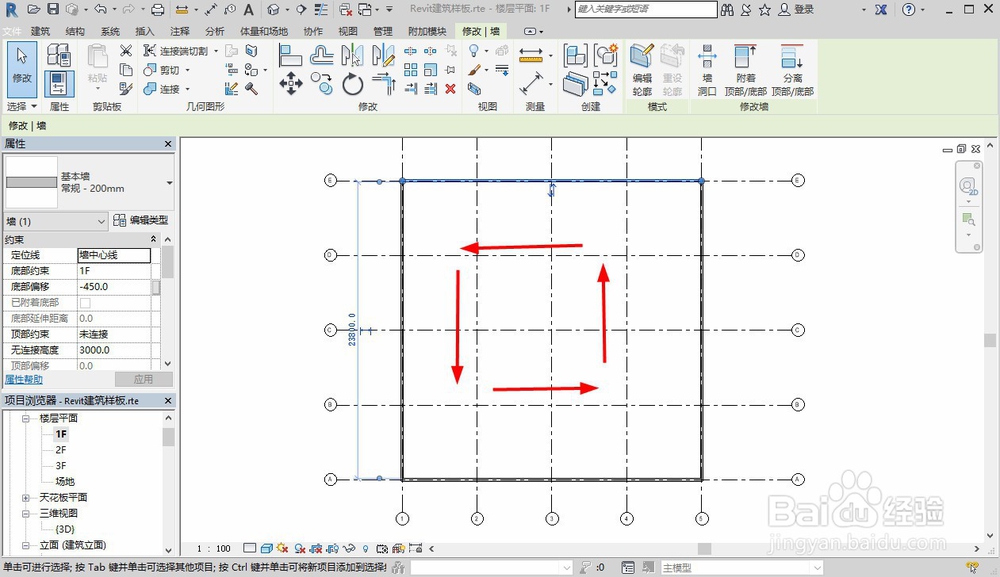Viewport: 1000px width, 577px height.
Task: Open Edit Profile tool
Action: (x=642, y=70)
